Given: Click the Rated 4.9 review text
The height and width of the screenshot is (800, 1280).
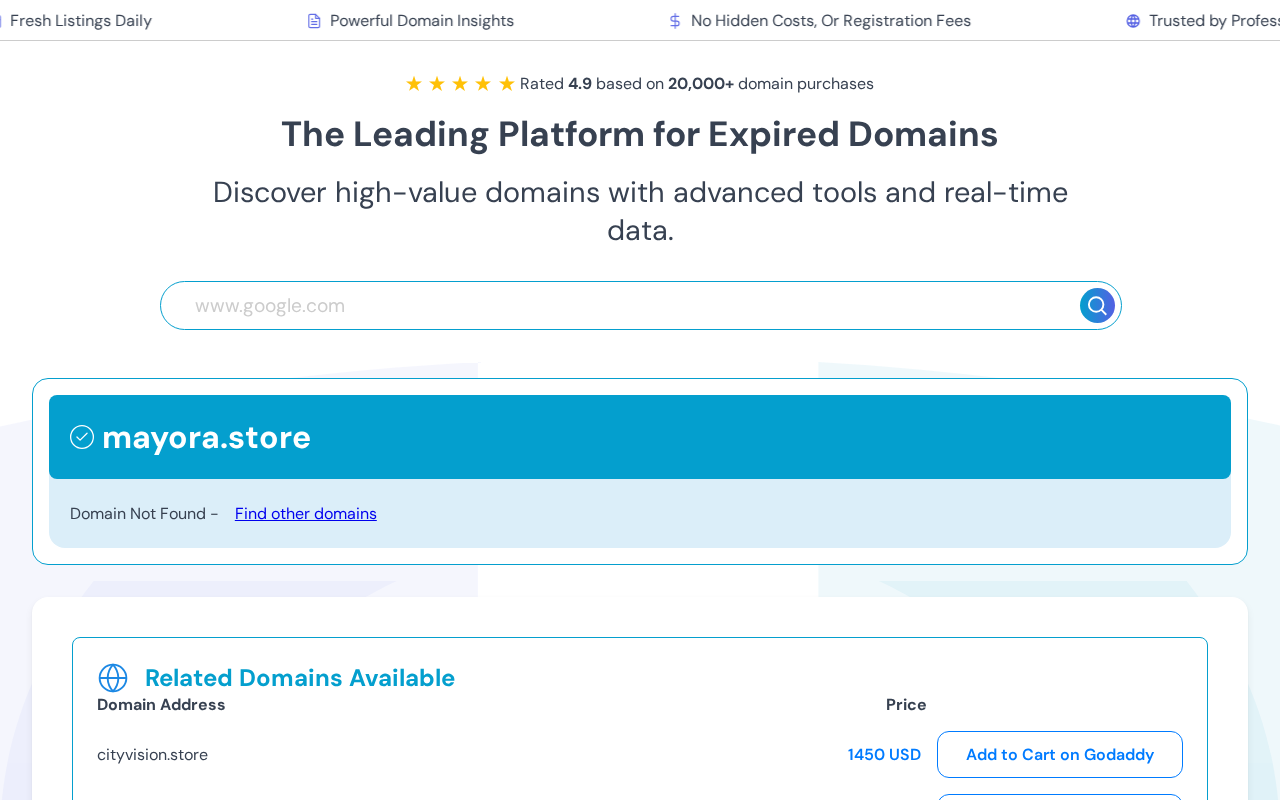Looking at the screenshot, I should [697, 84].
